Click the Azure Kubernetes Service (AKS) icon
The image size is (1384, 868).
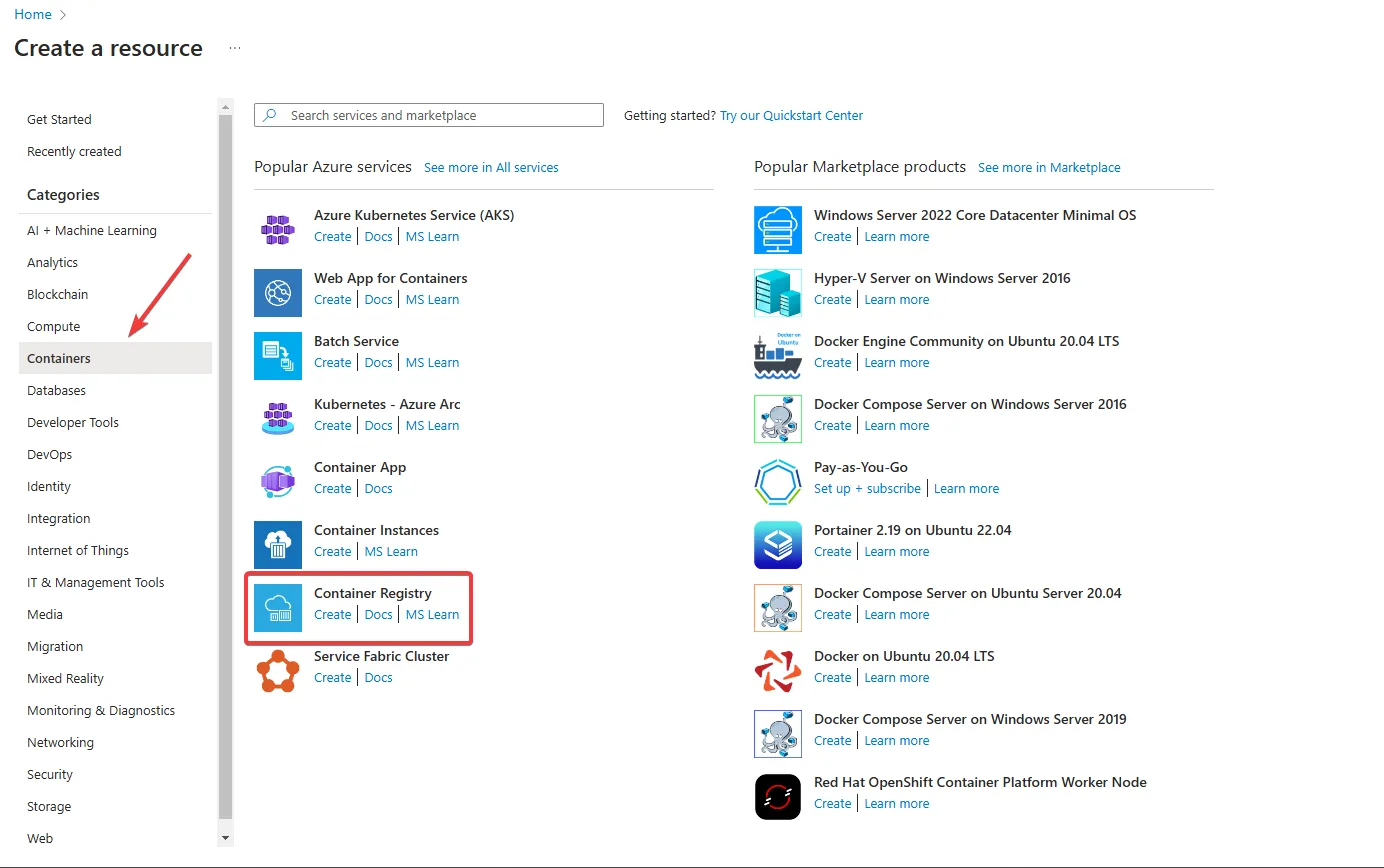click(278, 230)
